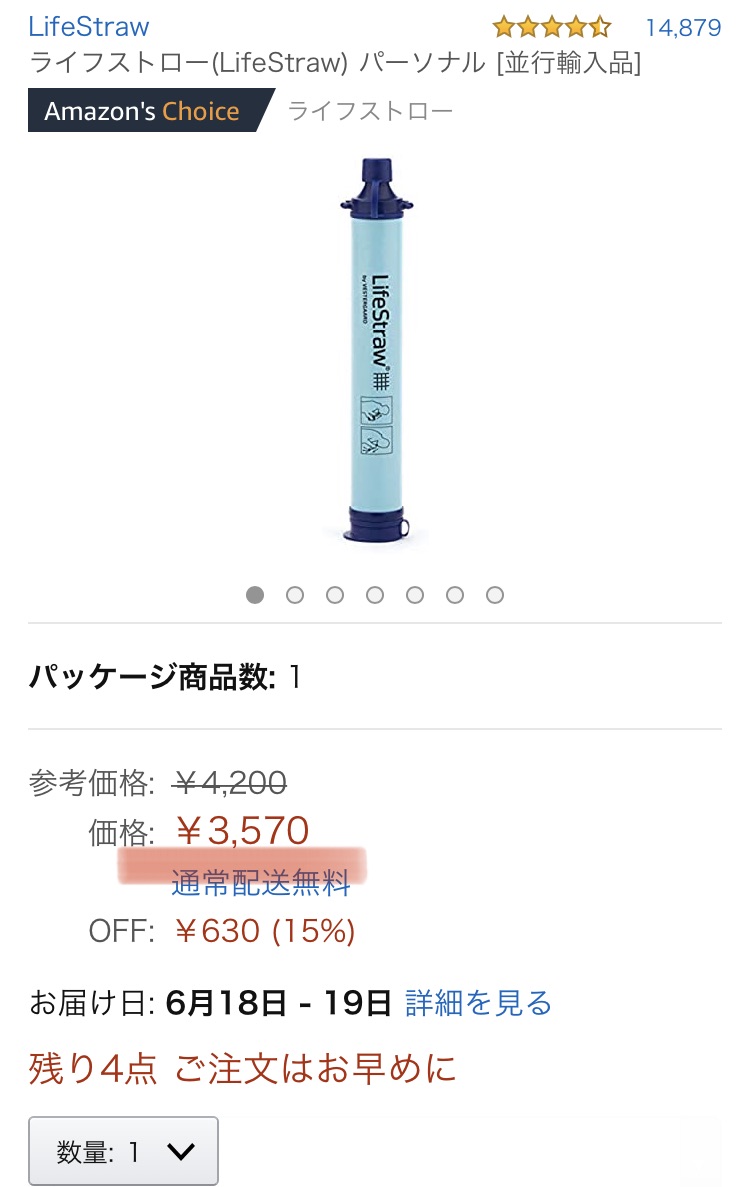Click 詳細を見る delivery details link
The width and height of the screenshot is (750, 1187).
478,1003
